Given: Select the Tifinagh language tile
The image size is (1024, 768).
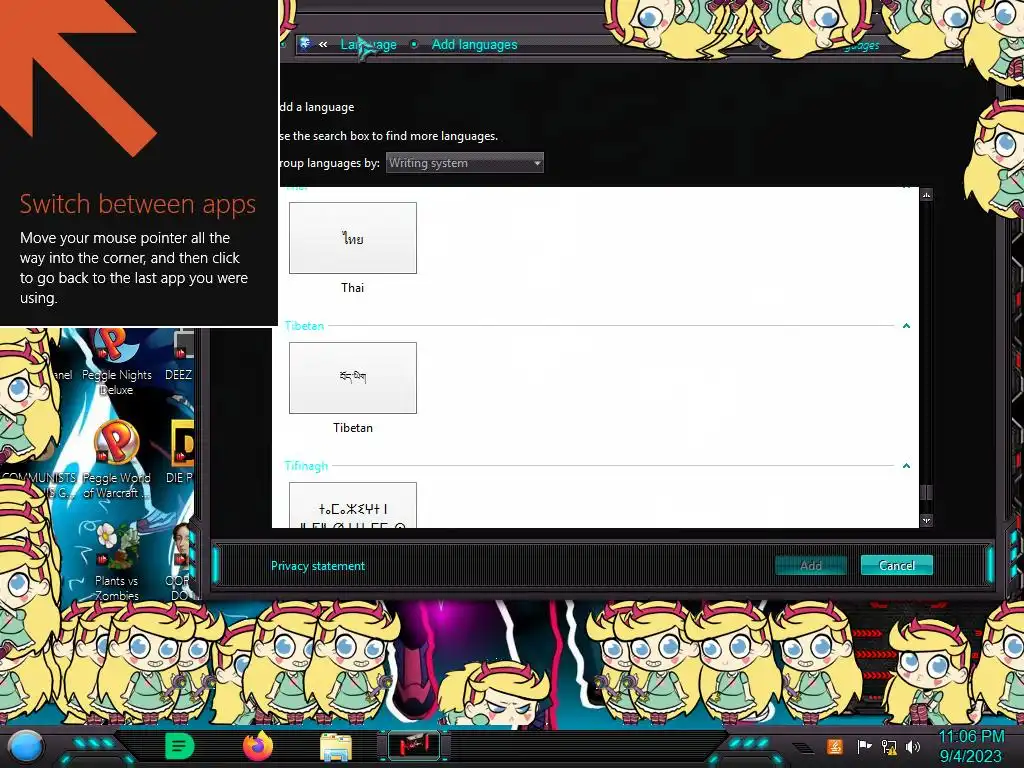Looking at the screenshot, I should [353, 505].
